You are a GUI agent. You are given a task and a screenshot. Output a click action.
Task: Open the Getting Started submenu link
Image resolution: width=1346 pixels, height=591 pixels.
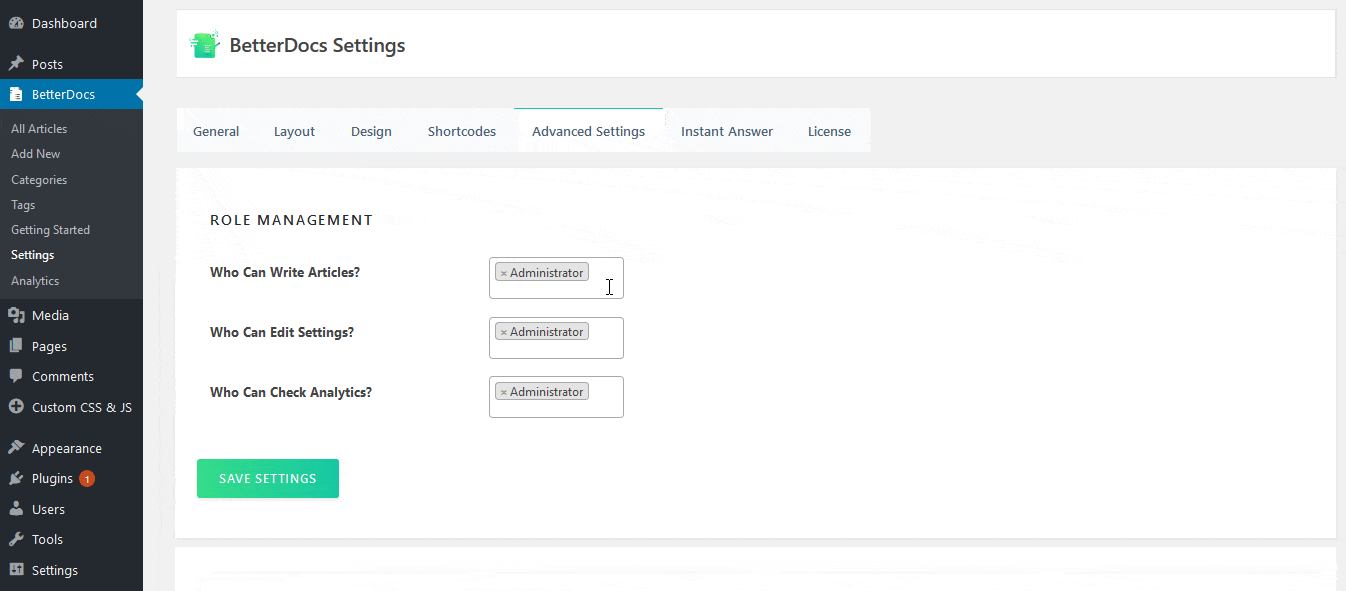pos(50,230)
